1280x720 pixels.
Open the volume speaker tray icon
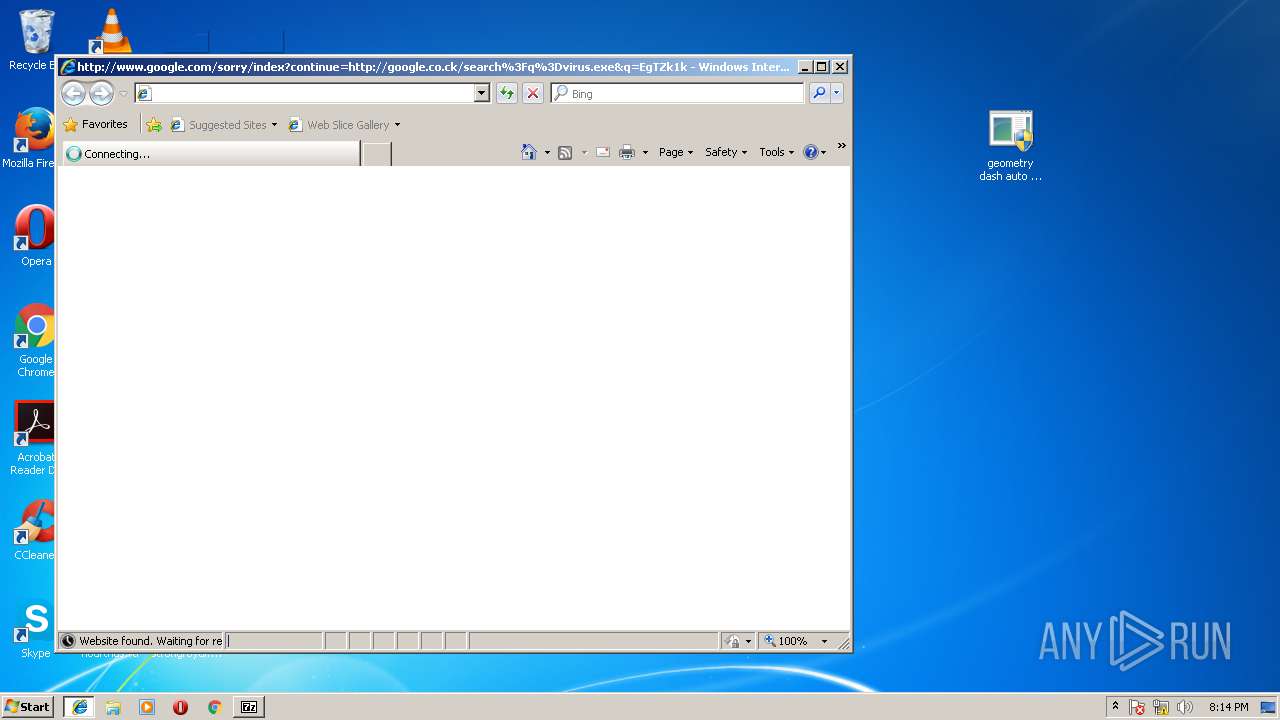(x=1185, y=707)
